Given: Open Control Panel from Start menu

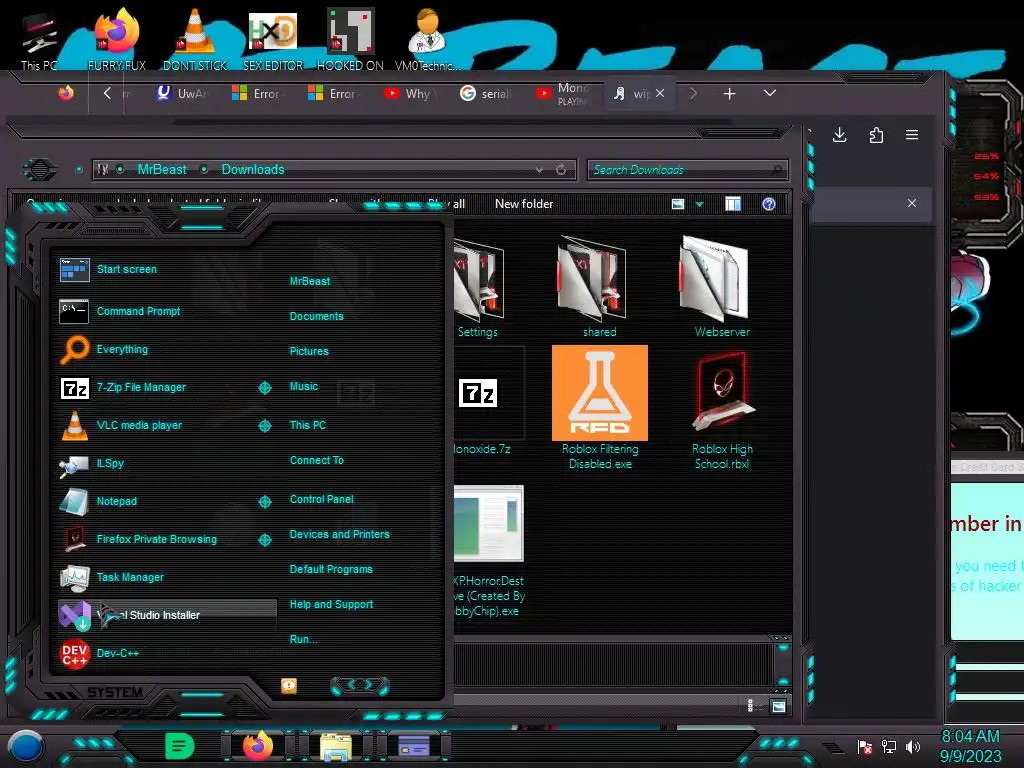Looking at the screenshot, I should pyautogui.click(x=321, y=499).
